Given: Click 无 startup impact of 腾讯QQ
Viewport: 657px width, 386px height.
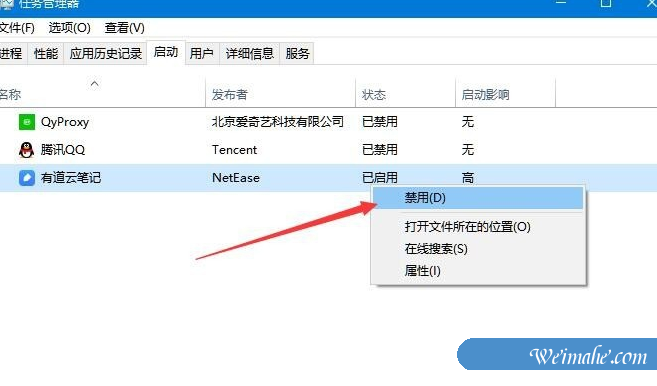Looking at the screenshot, I should 468,150.
